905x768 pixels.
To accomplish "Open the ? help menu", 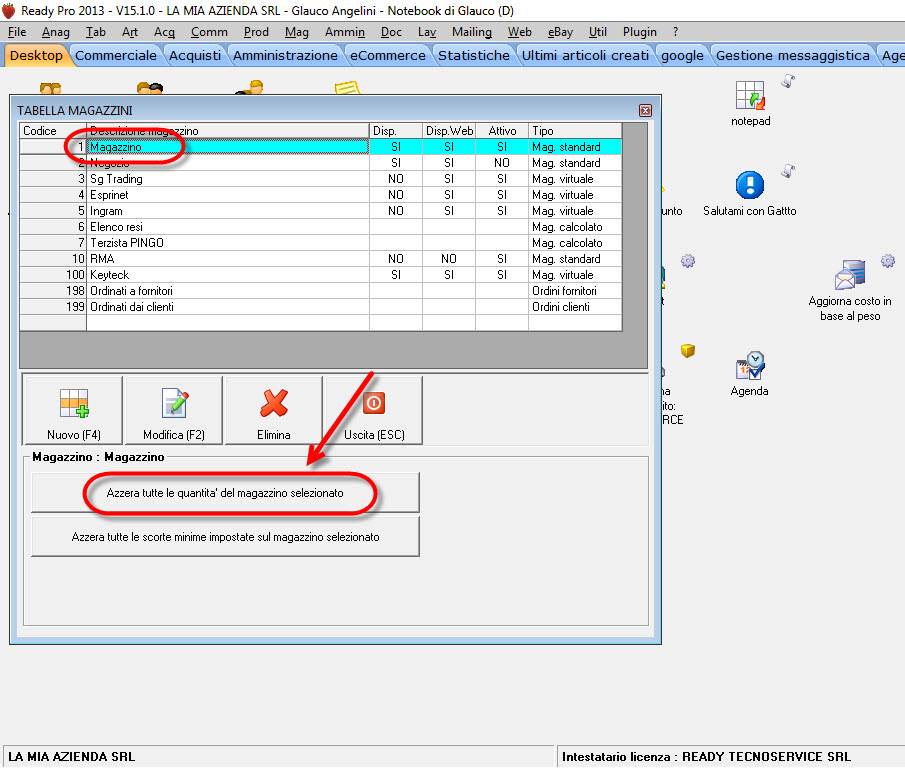I will point(675,32).
